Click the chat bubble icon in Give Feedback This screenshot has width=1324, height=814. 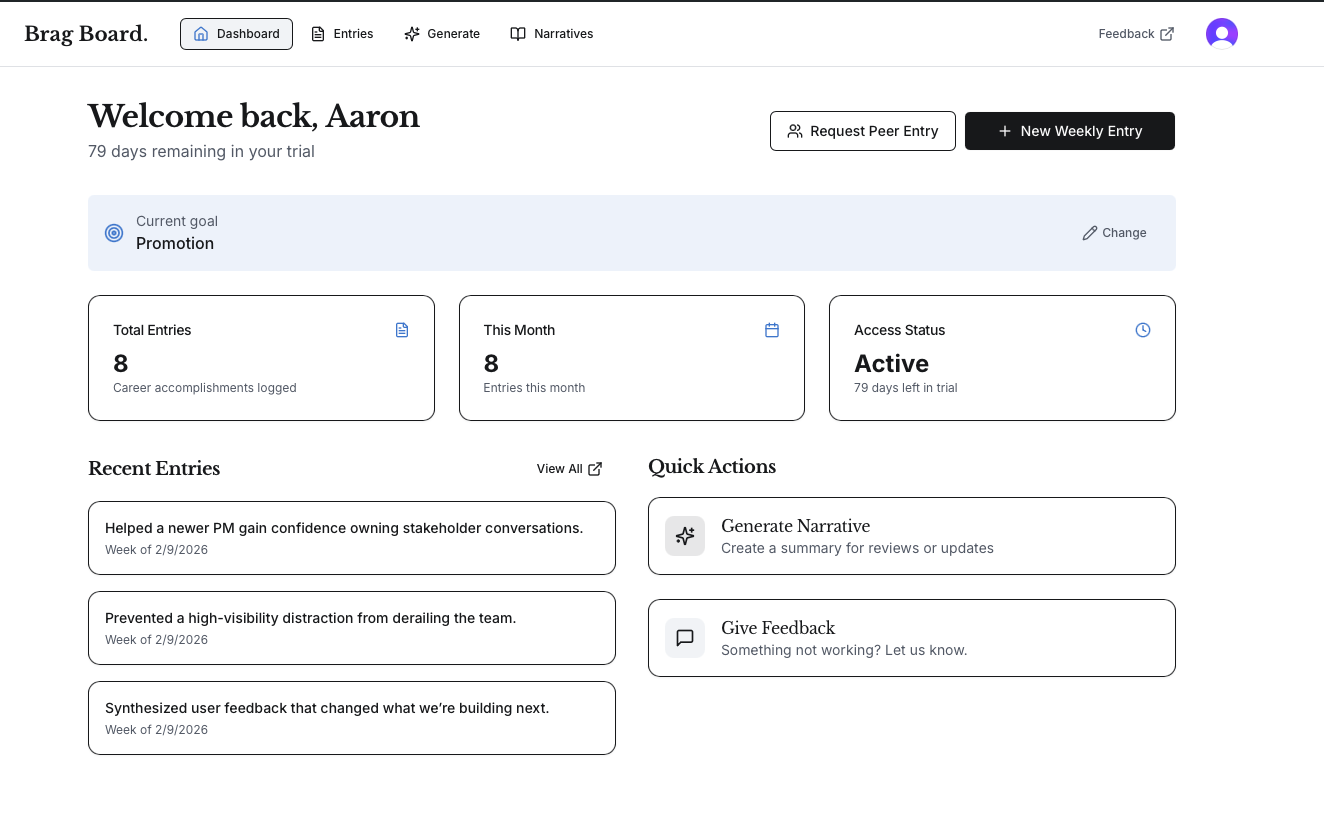click(x=685, y=638)
